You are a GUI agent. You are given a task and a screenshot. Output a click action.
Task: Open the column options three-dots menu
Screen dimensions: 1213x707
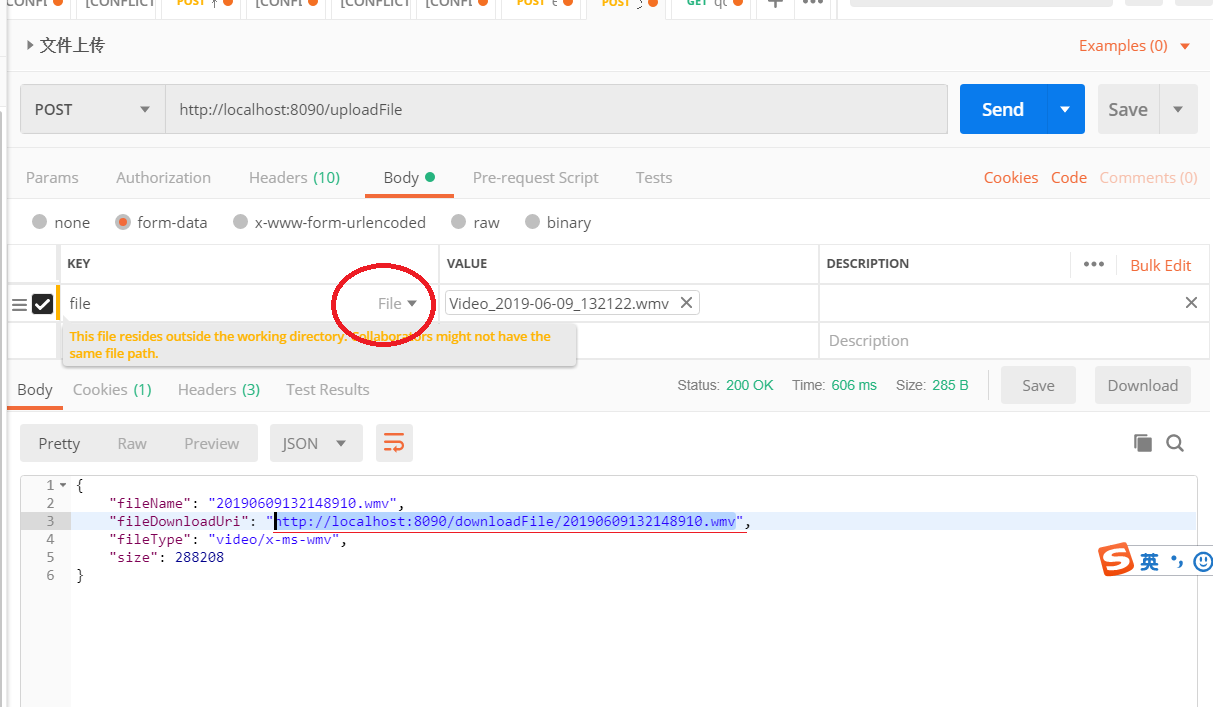(x=1094, y=264)
